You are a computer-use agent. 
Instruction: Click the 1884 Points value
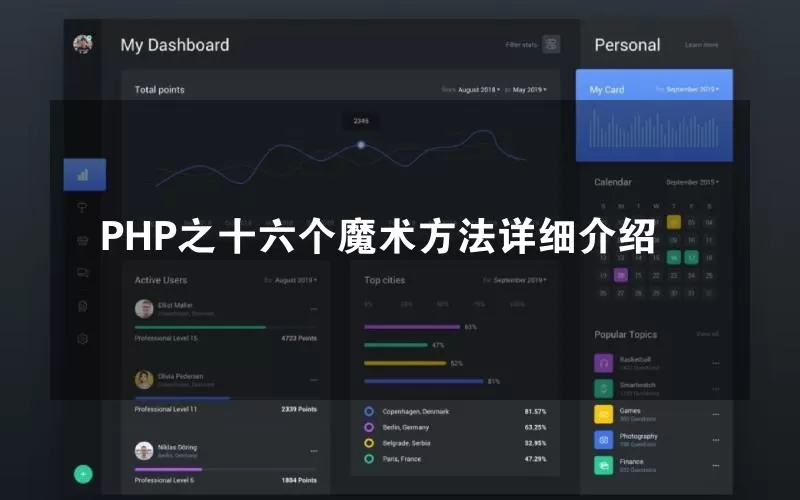pos(299,480)
